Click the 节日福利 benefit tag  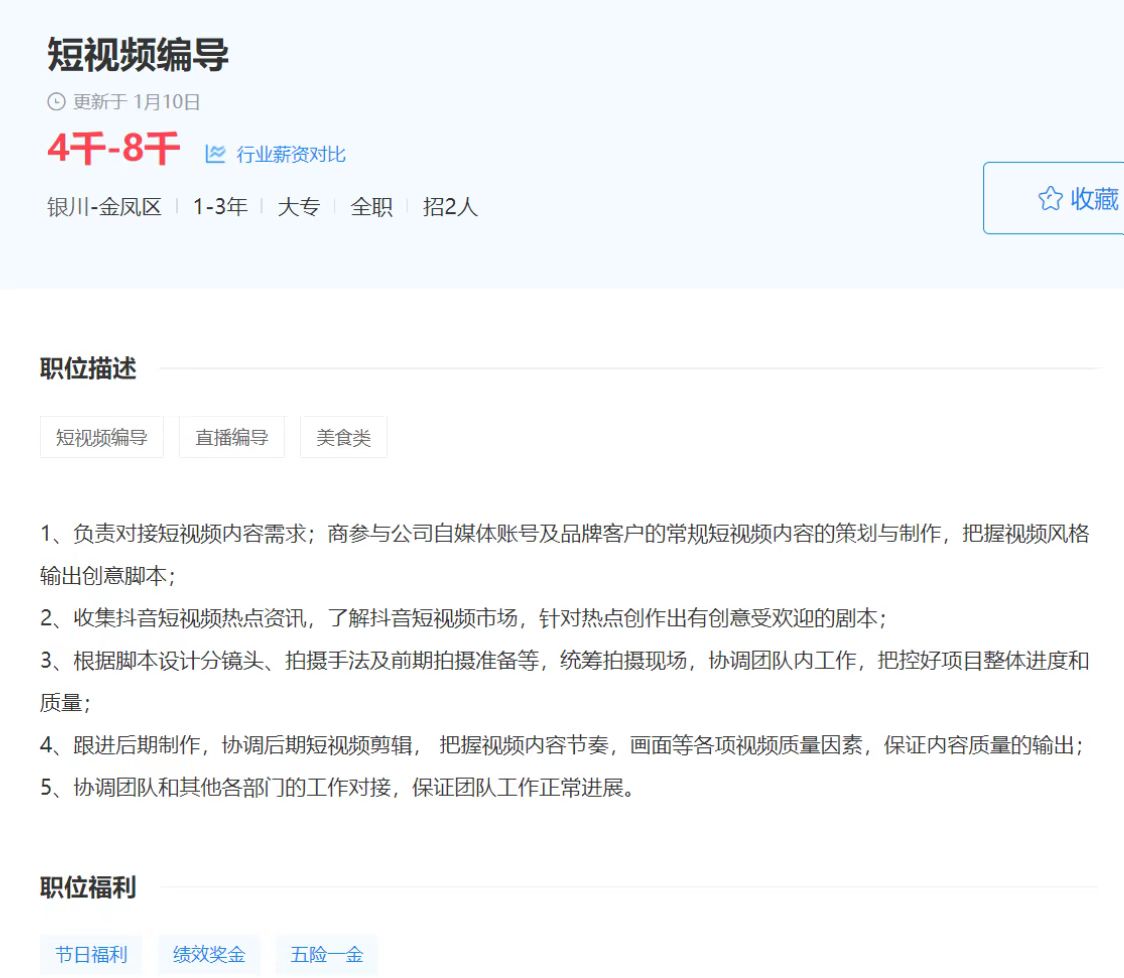pos(91,954)
